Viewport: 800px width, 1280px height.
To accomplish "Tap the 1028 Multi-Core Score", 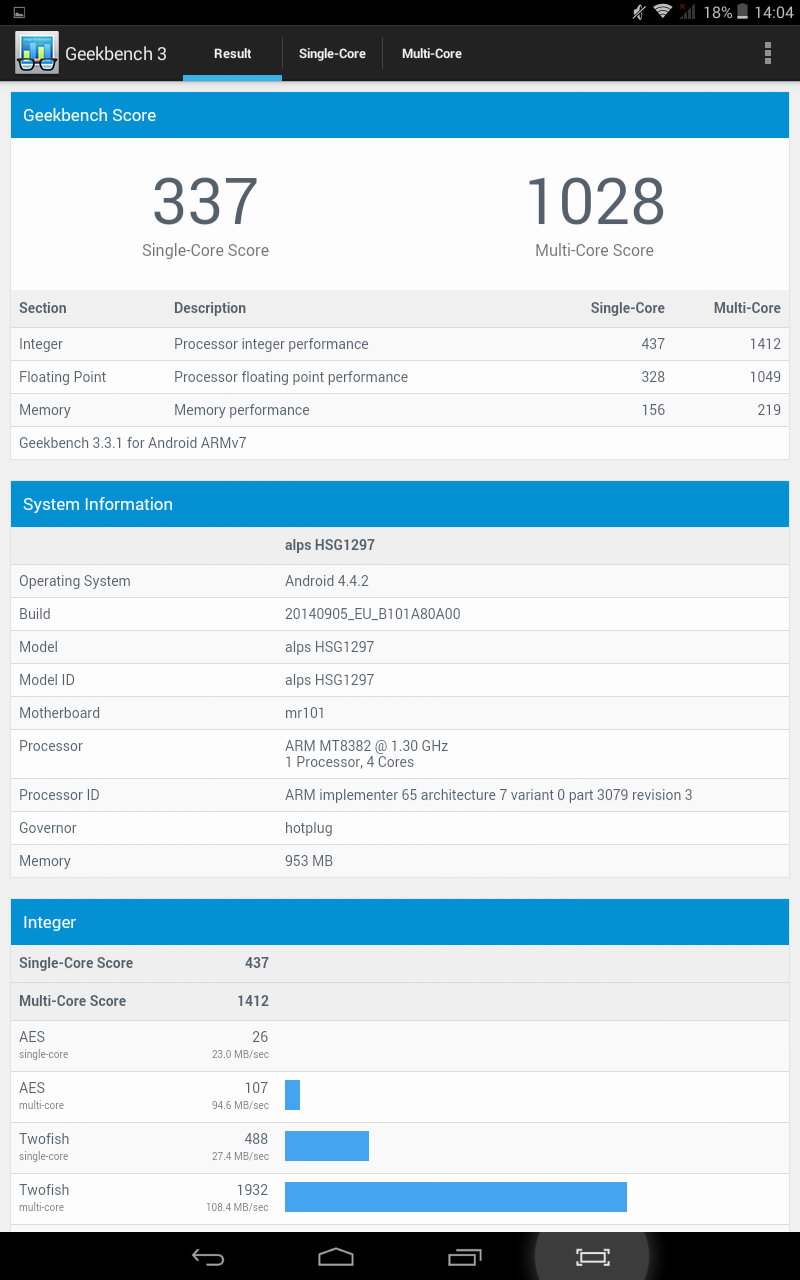I will (x=594, y=203).
